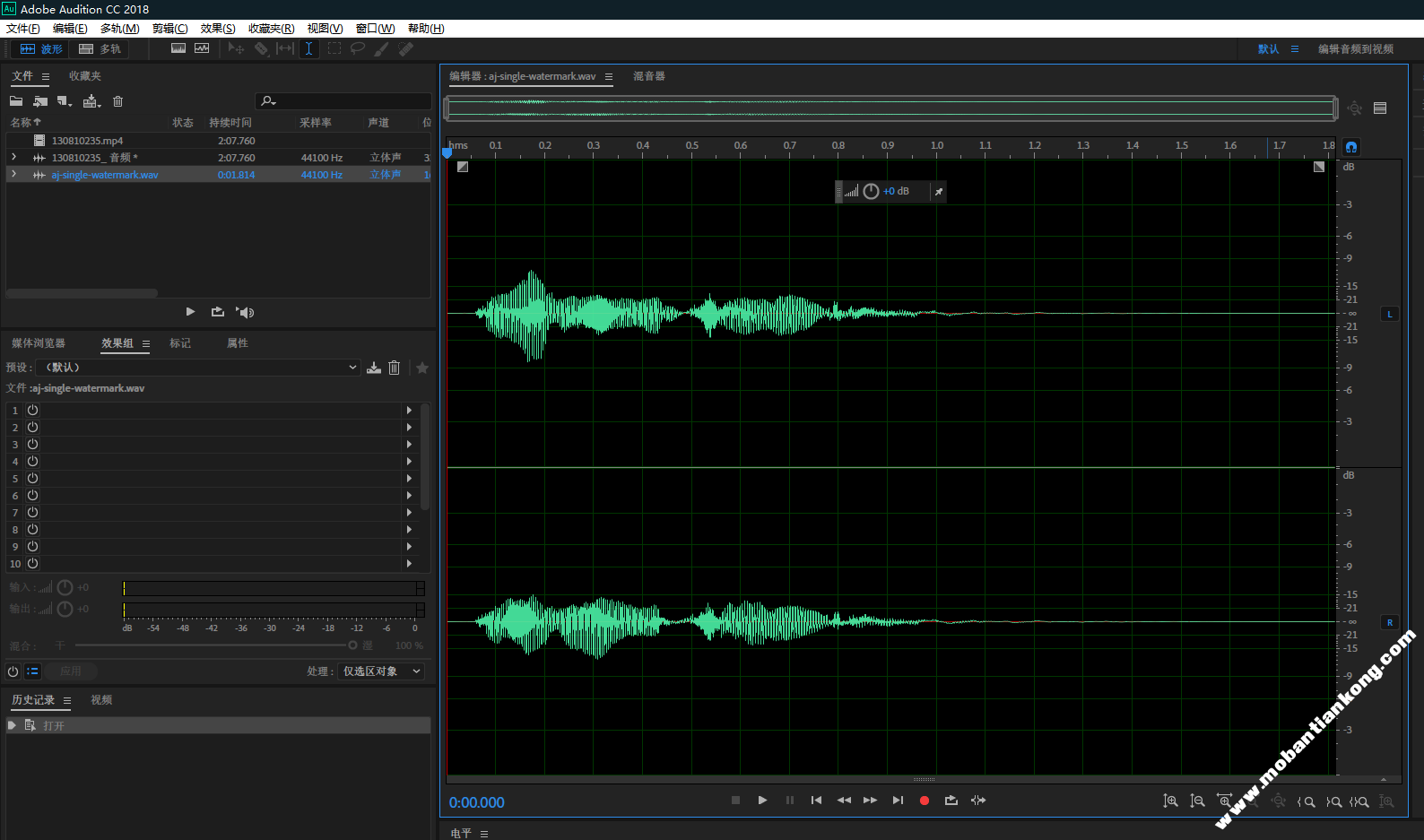This screenshot has width=1424, height=840.
Task: Switch to Waveform editor view (波形)
Action: [x=41, y=49]
